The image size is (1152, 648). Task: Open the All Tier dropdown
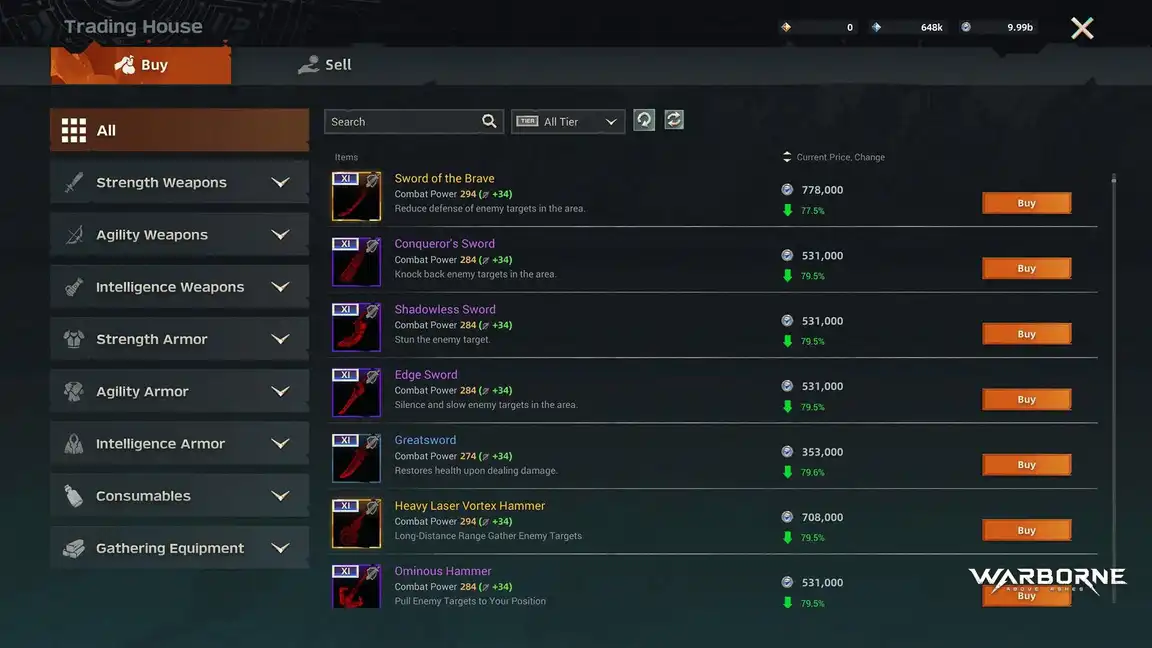coord(568,122)
